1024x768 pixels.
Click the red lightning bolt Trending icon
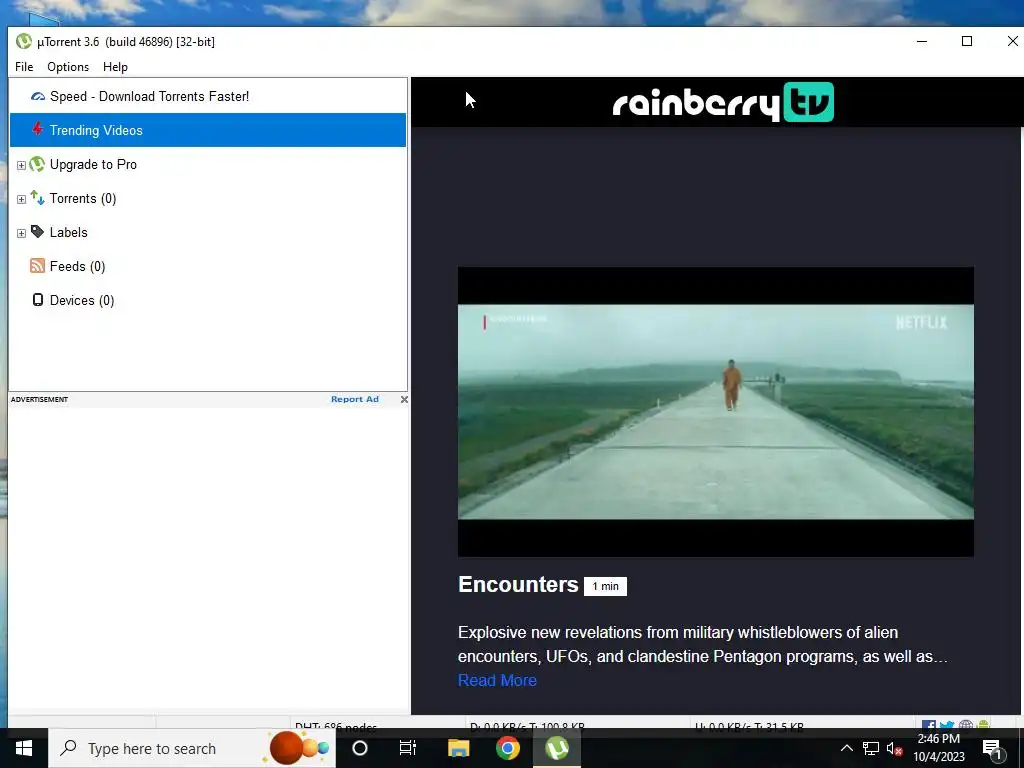[38, 129]
